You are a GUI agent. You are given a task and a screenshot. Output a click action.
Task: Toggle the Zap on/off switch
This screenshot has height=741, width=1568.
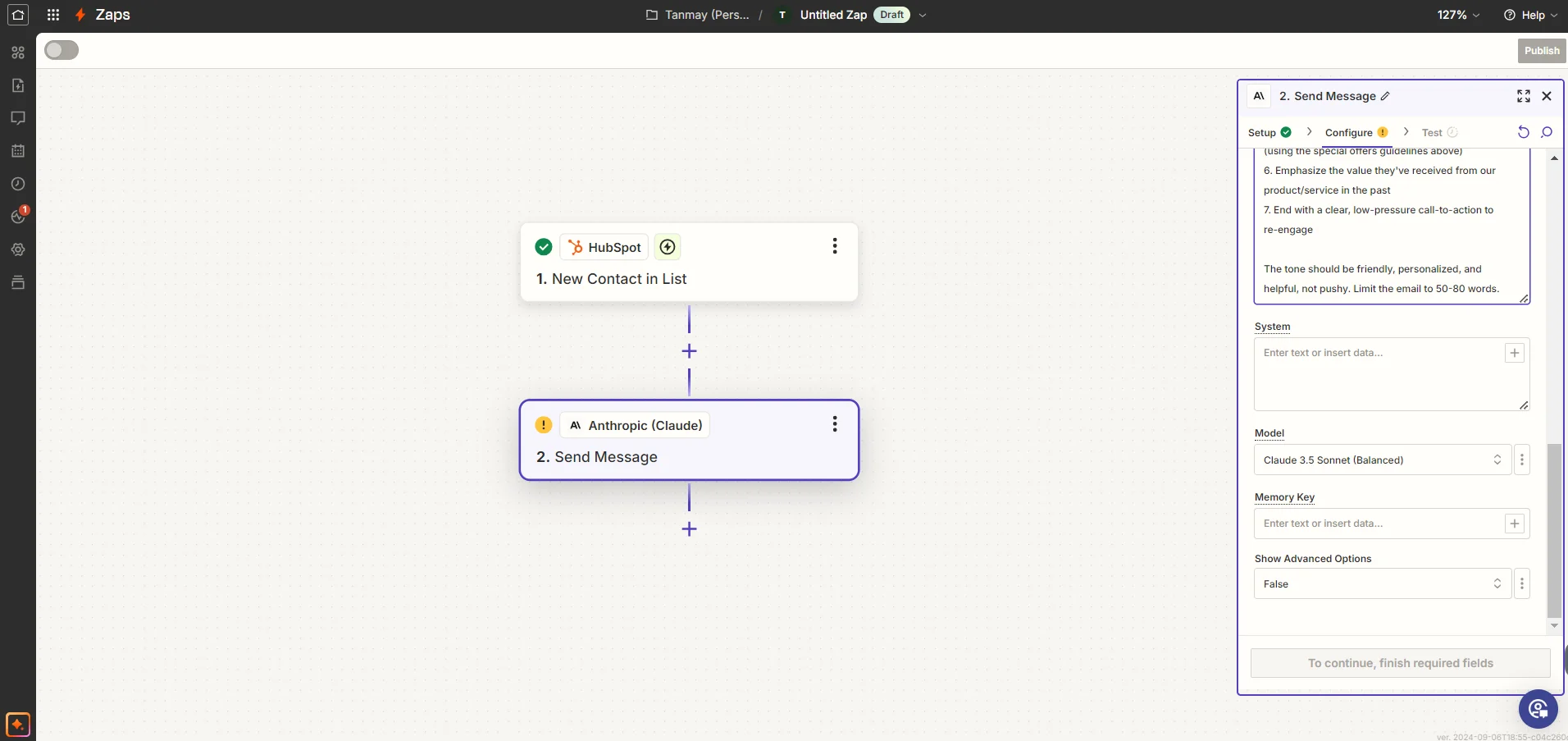pyautogui.click(x=62, y=50)
